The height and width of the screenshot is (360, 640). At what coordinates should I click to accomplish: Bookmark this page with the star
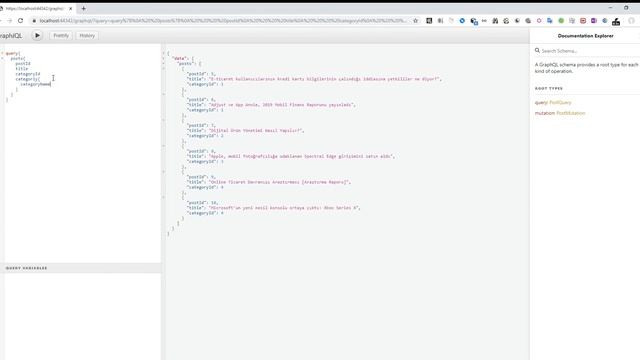(x=416, y=20)
